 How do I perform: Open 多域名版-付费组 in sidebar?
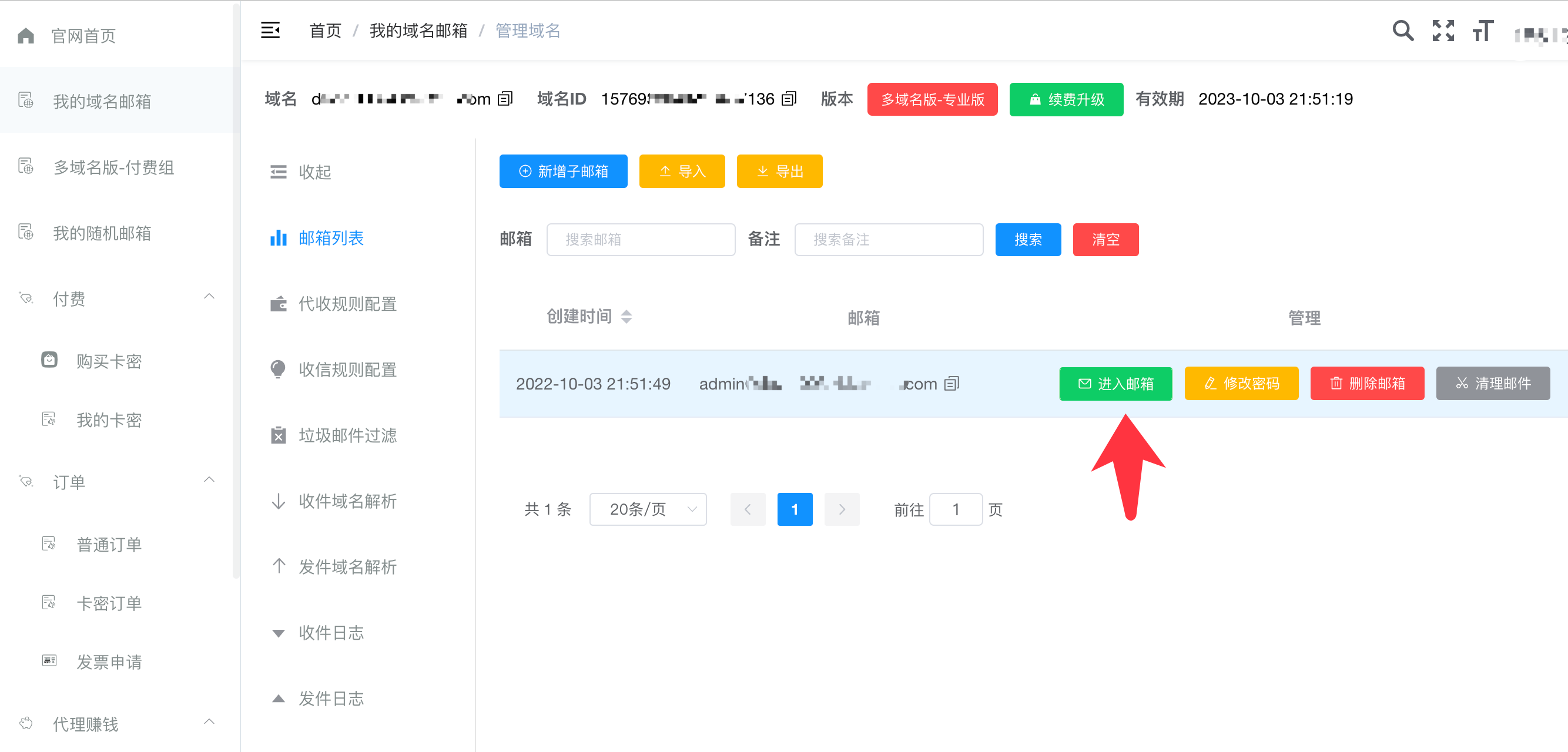click(116, 167)
